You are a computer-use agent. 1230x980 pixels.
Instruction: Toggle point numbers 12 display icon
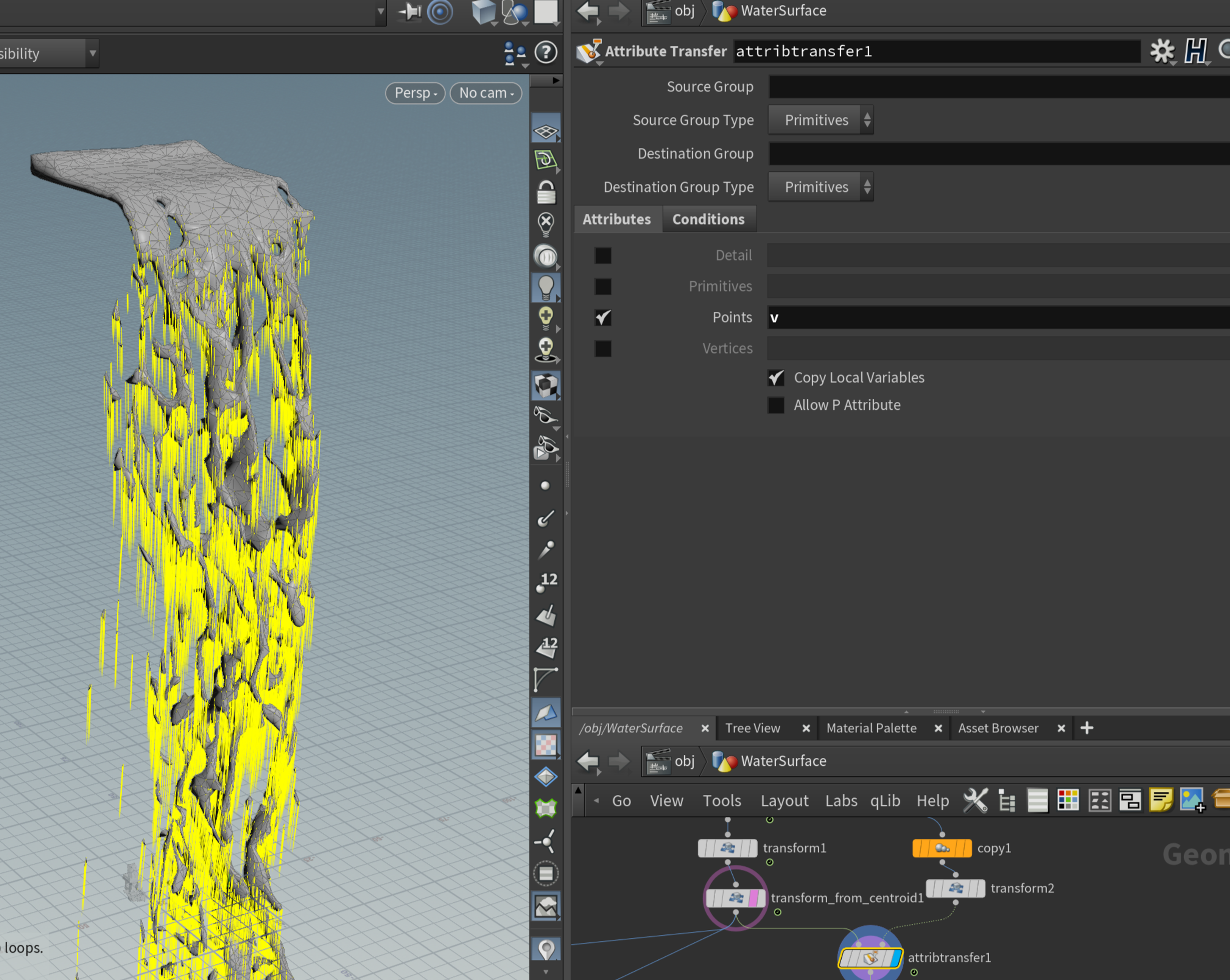547,583
